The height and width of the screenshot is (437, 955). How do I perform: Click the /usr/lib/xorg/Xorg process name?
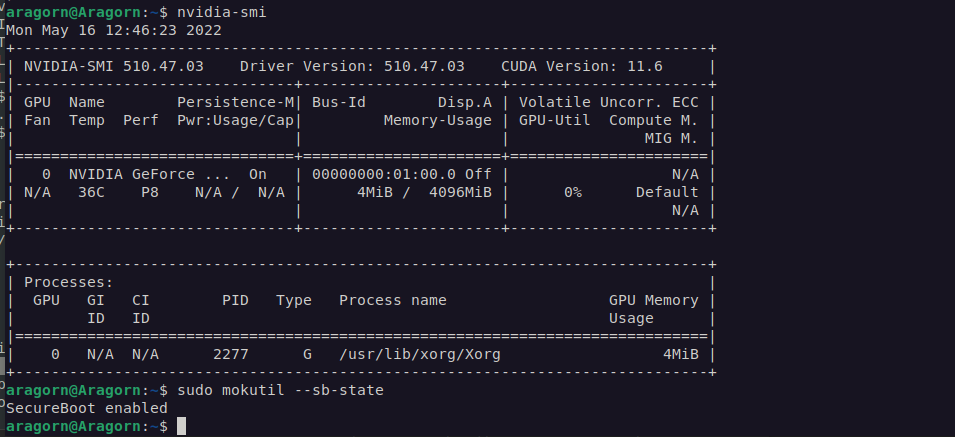pos(420,354)
